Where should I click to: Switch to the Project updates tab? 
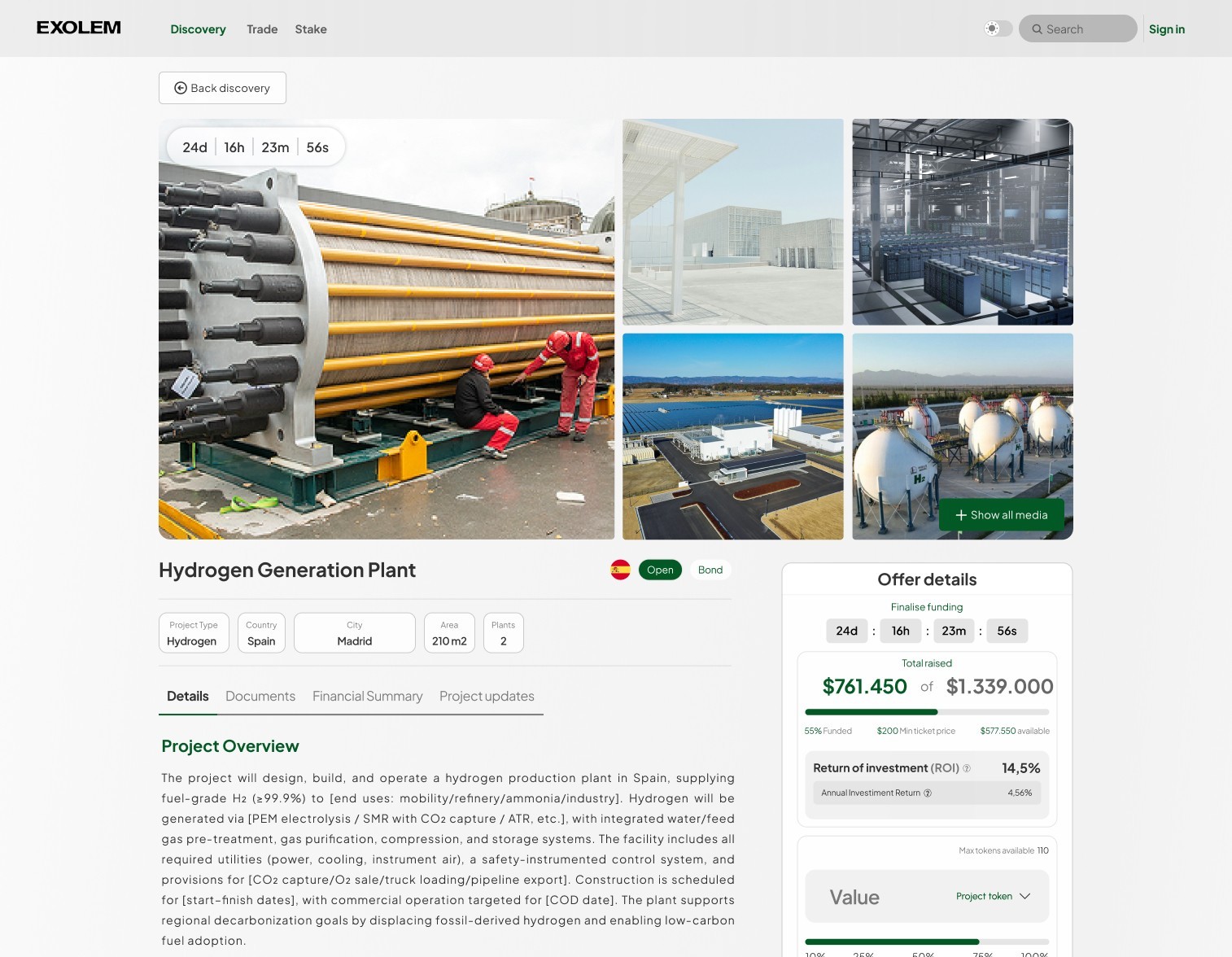coord(487,696)
